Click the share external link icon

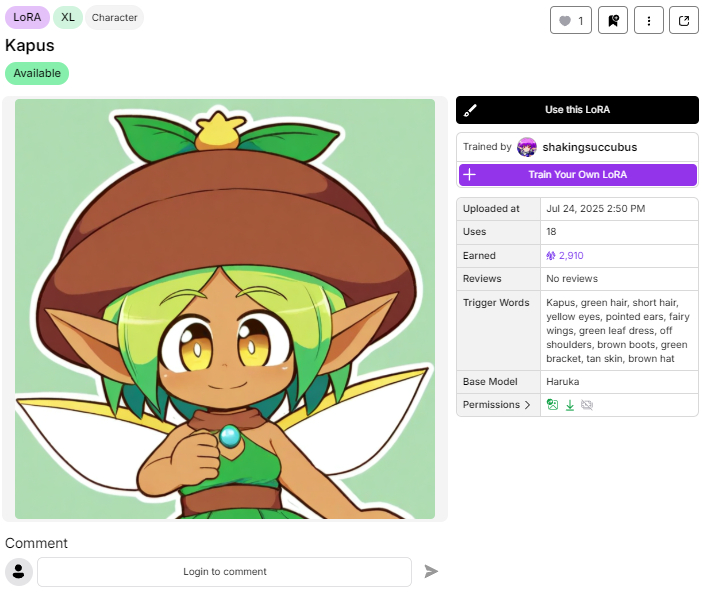[684, 20]
